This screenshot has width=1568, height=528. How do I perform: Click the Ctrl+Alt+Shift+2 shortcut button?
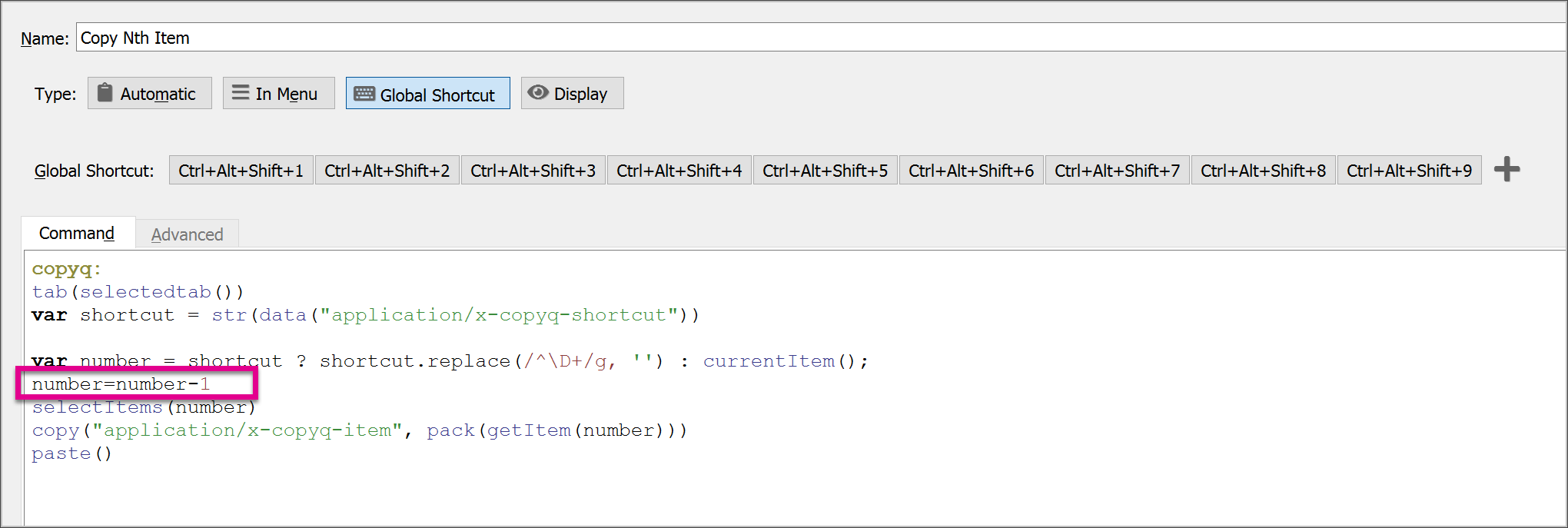click(x=387, y=171)
